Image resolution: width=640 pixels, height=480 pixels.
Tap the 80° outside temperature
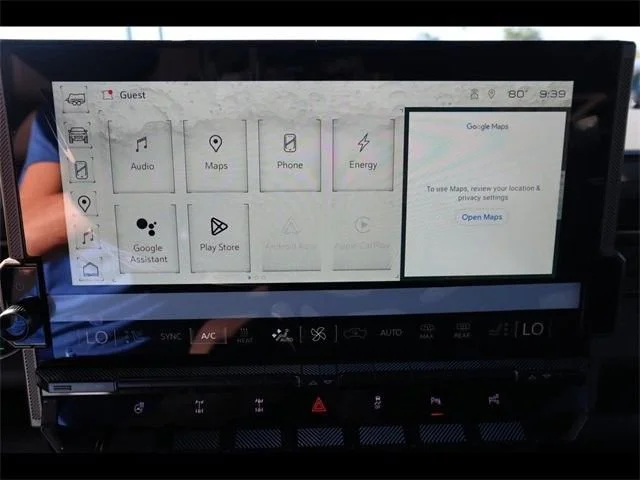(517, 94)
